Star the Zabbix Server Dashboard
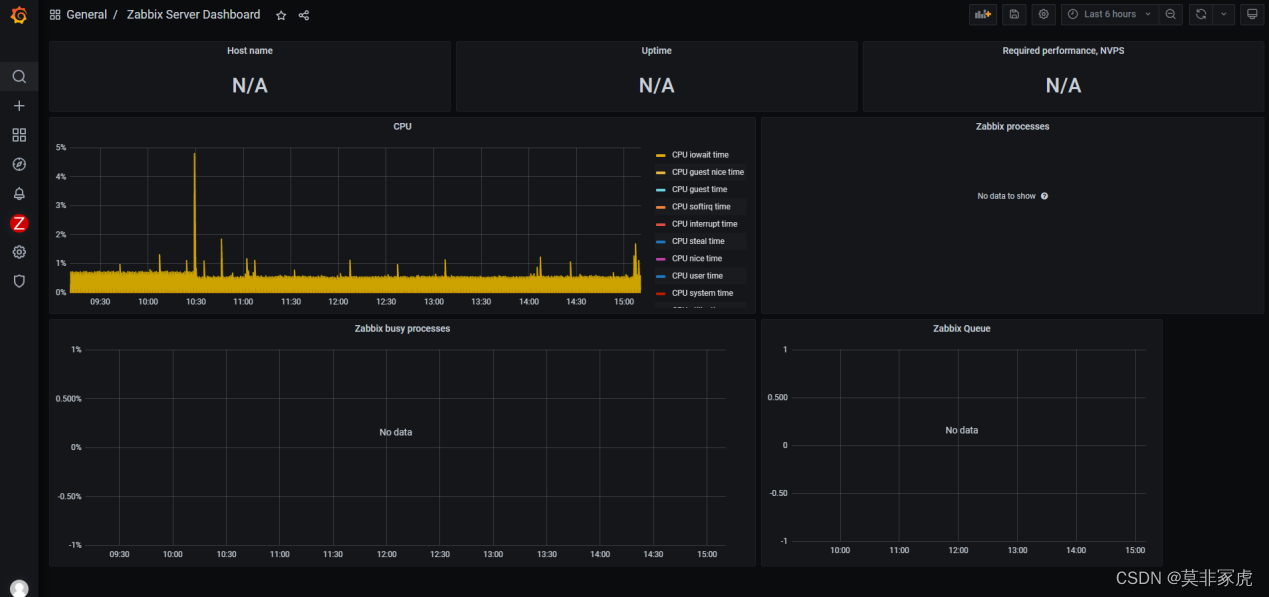This screenshot has width=1269, height=597. [281, 15]
